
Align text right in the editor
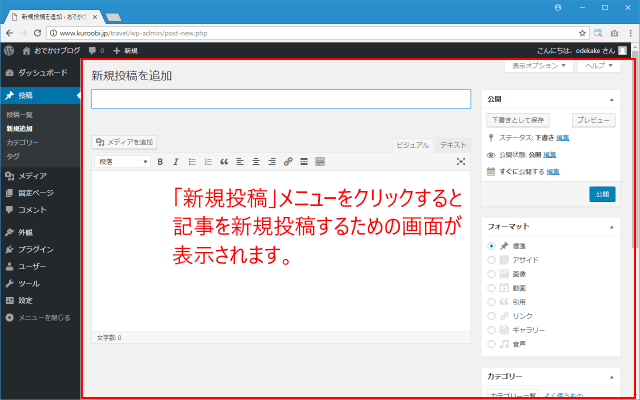pos(272,162)
